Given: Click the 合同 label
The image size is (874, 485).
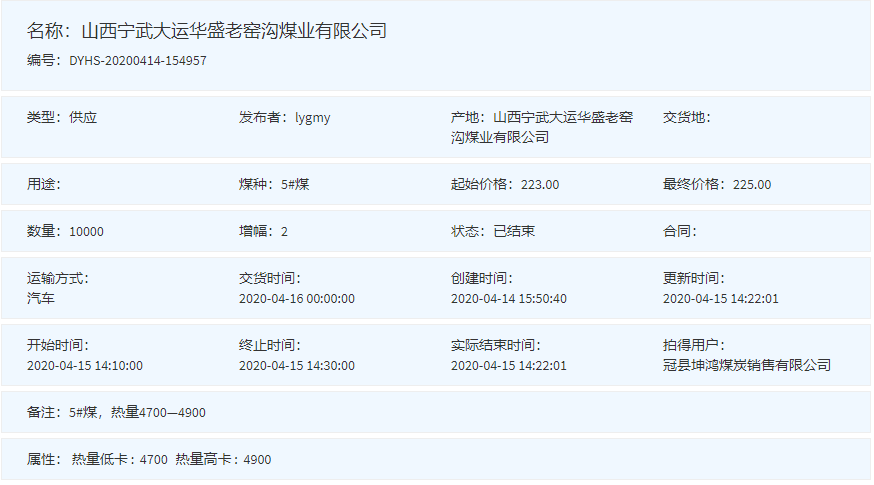Looking at the screenshot, I should [x=679, y=231].
